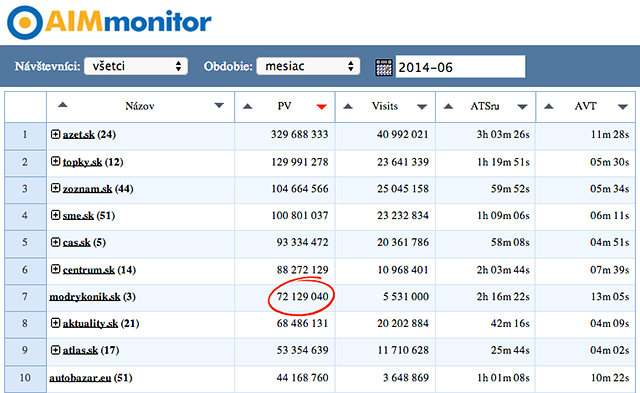Select Visits value 5 531 000

pos(406,297)
